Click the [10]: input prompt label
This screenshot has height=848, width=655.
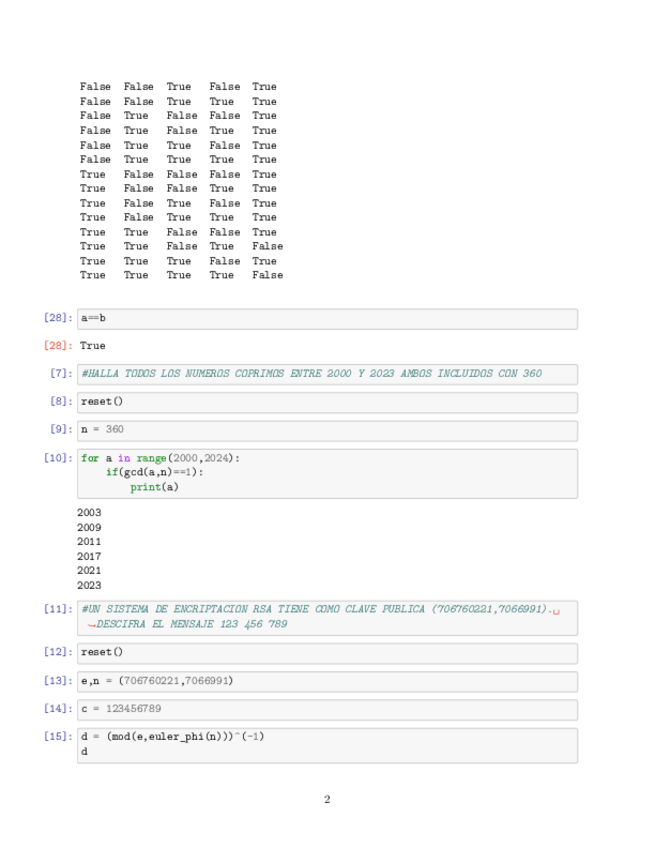[x=58, y=458]
